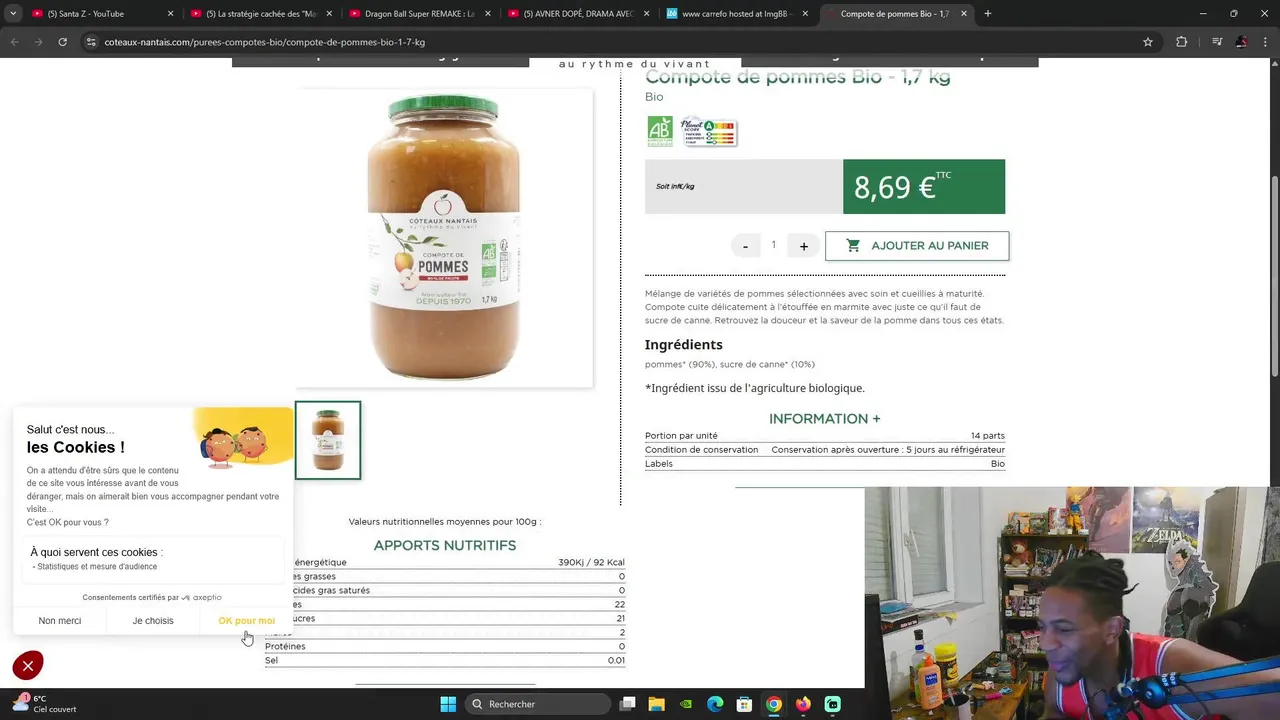Reload the current page

[x=62, y=42]
